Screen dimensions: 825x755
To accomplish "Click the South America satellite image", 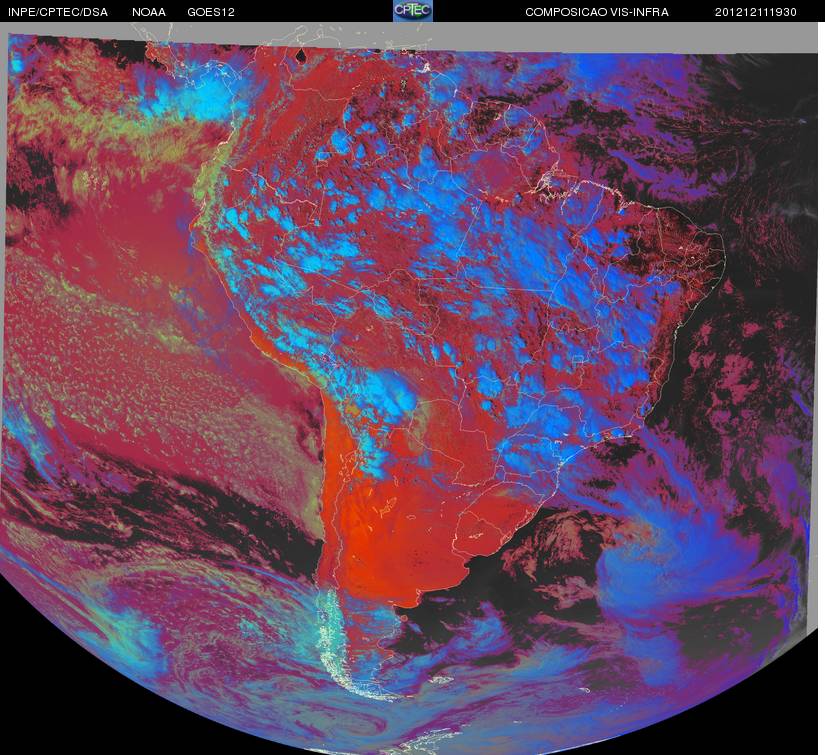I will coord(410,389).
